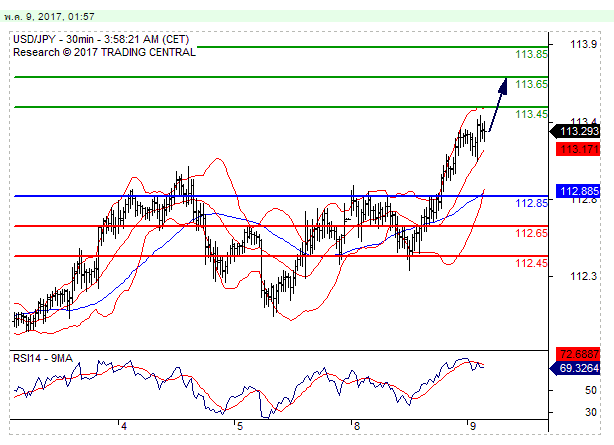Image resolution: width=614 pixels, height=445 pixels.
Task: Click the date text 9, 2017, 01:57
Action: 60,17
